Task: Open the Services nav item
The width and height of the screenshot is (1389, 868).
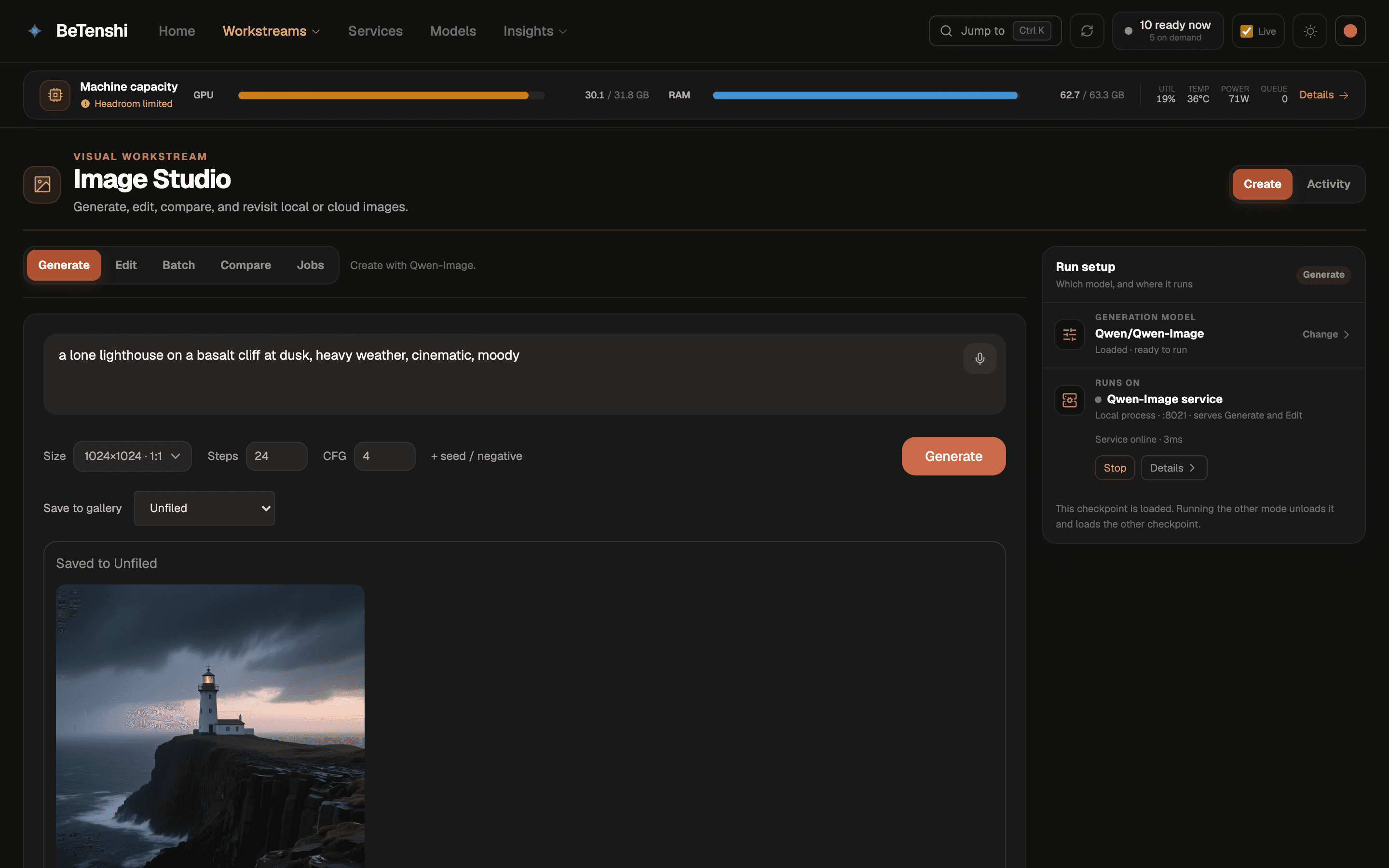Action: (x=375, y=31)
